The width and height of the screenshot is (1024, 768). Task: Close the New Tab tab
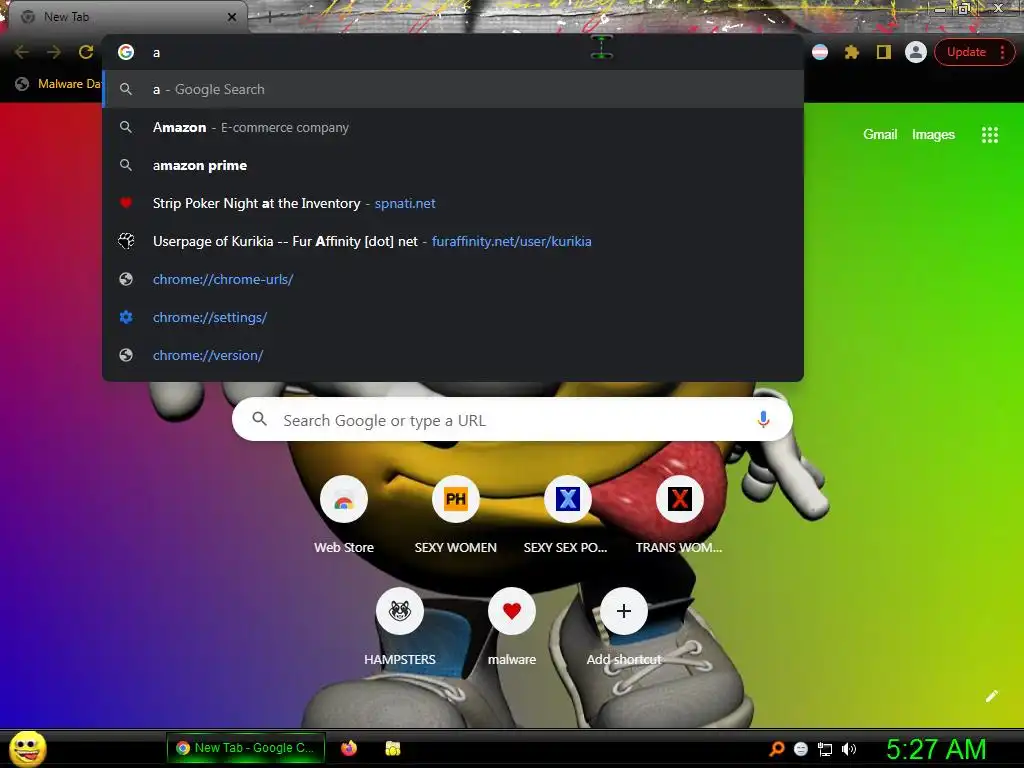232,17
